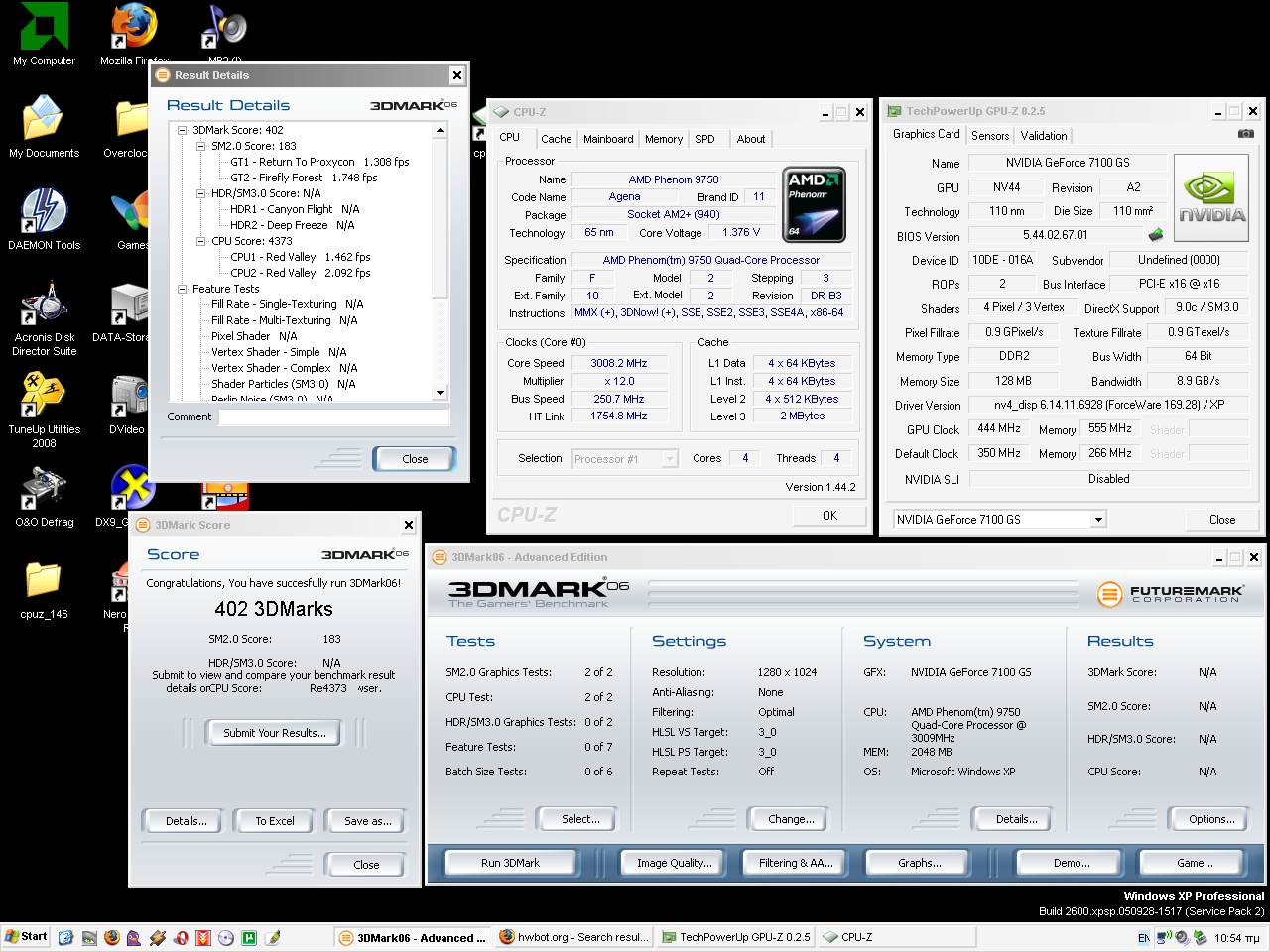The image size is (1270, 952).
Task: Click Close in Result Details dialog
Action: click(x=415, y=459)
